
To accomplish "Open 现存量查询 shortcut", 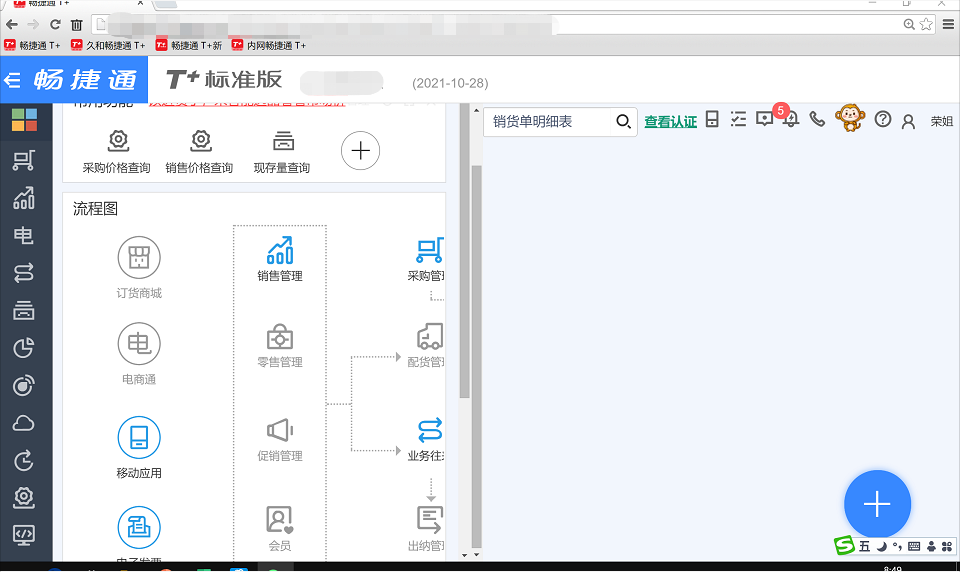I will click(282, 152).
